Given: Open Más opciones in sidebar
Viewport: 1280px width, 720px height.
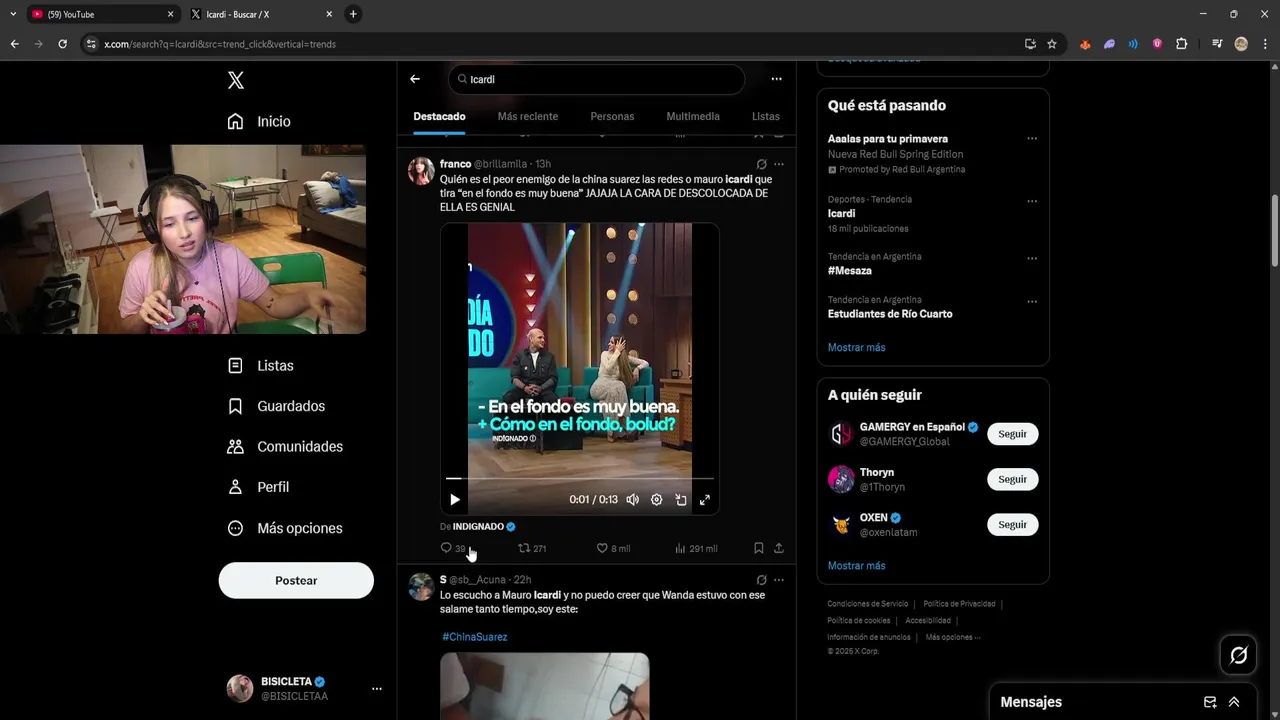Looking at the screenshot, I should coord(285,528).
